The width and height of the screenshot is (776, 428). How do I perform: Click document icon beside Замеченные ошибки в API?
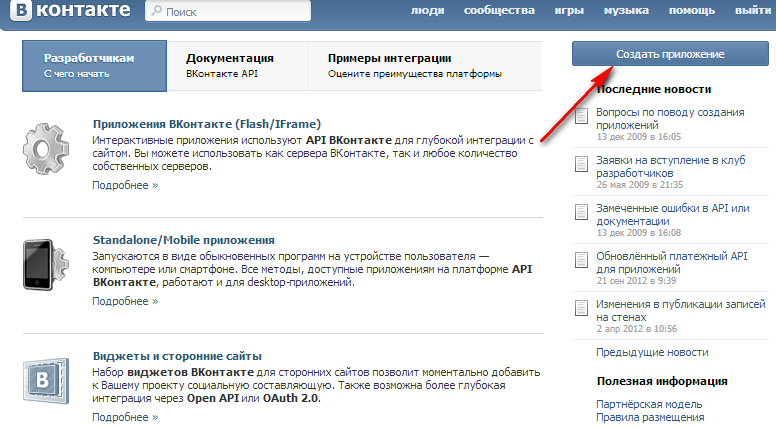582,212
